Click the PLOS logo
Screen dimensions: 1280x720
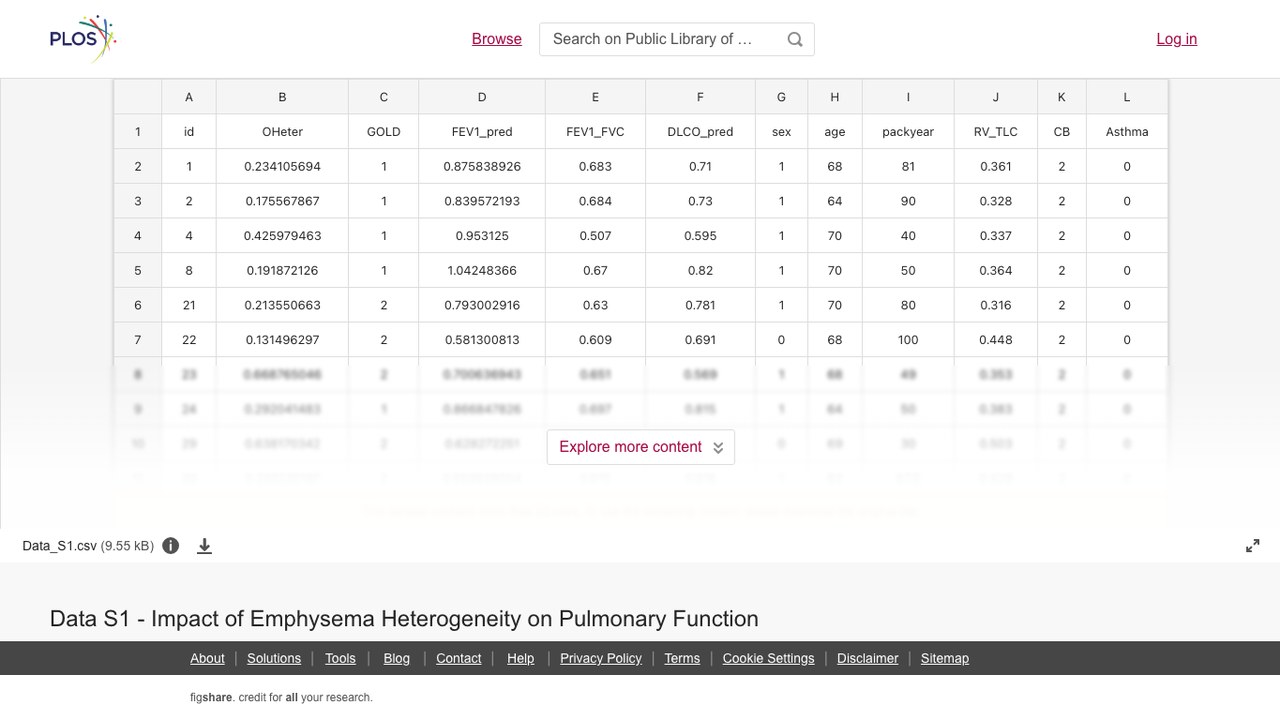tap(83, 39)
